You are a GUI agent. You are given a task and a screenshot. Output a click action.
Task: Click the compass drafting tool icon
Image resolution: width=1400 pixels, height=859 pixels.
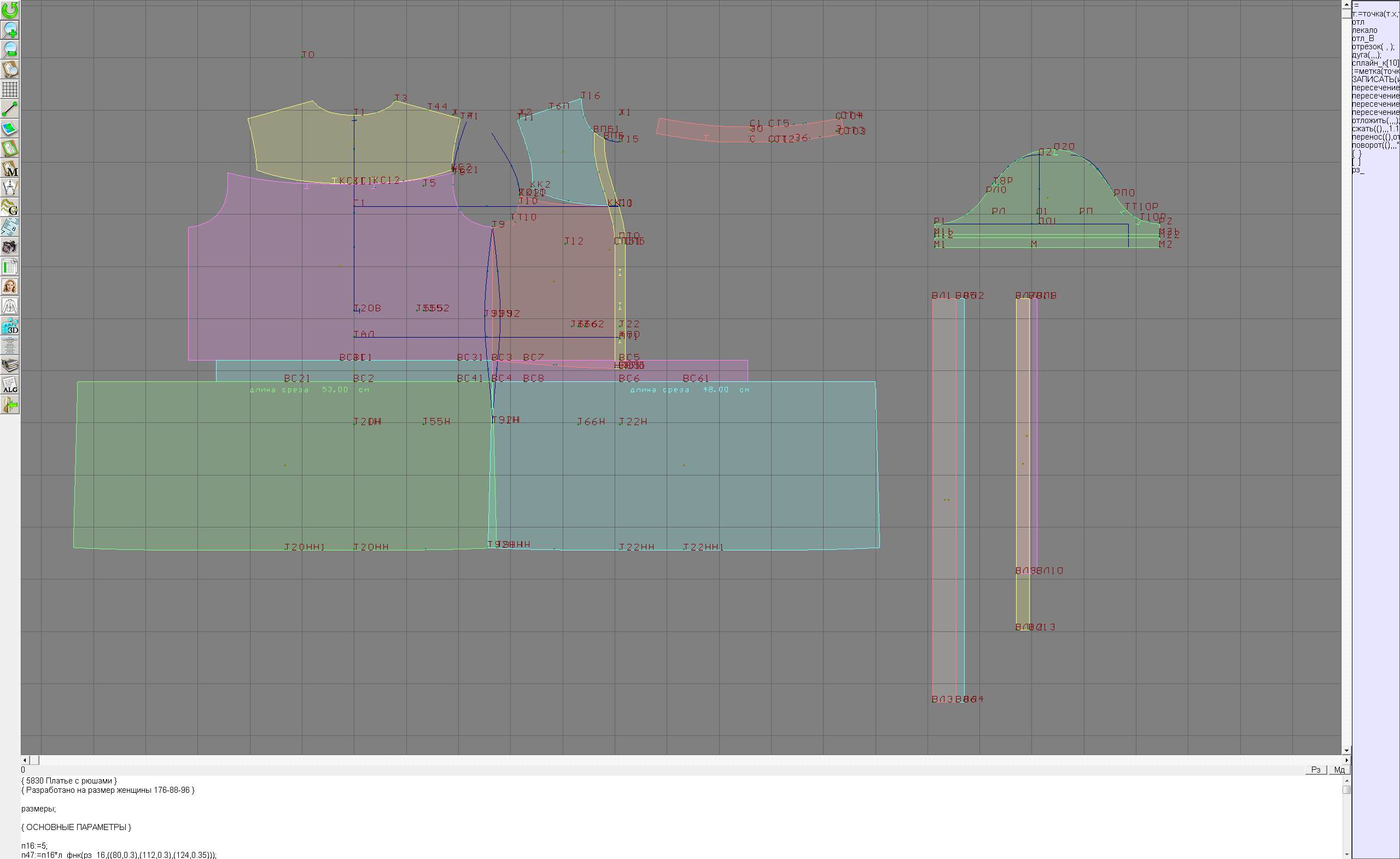point(10,188)
